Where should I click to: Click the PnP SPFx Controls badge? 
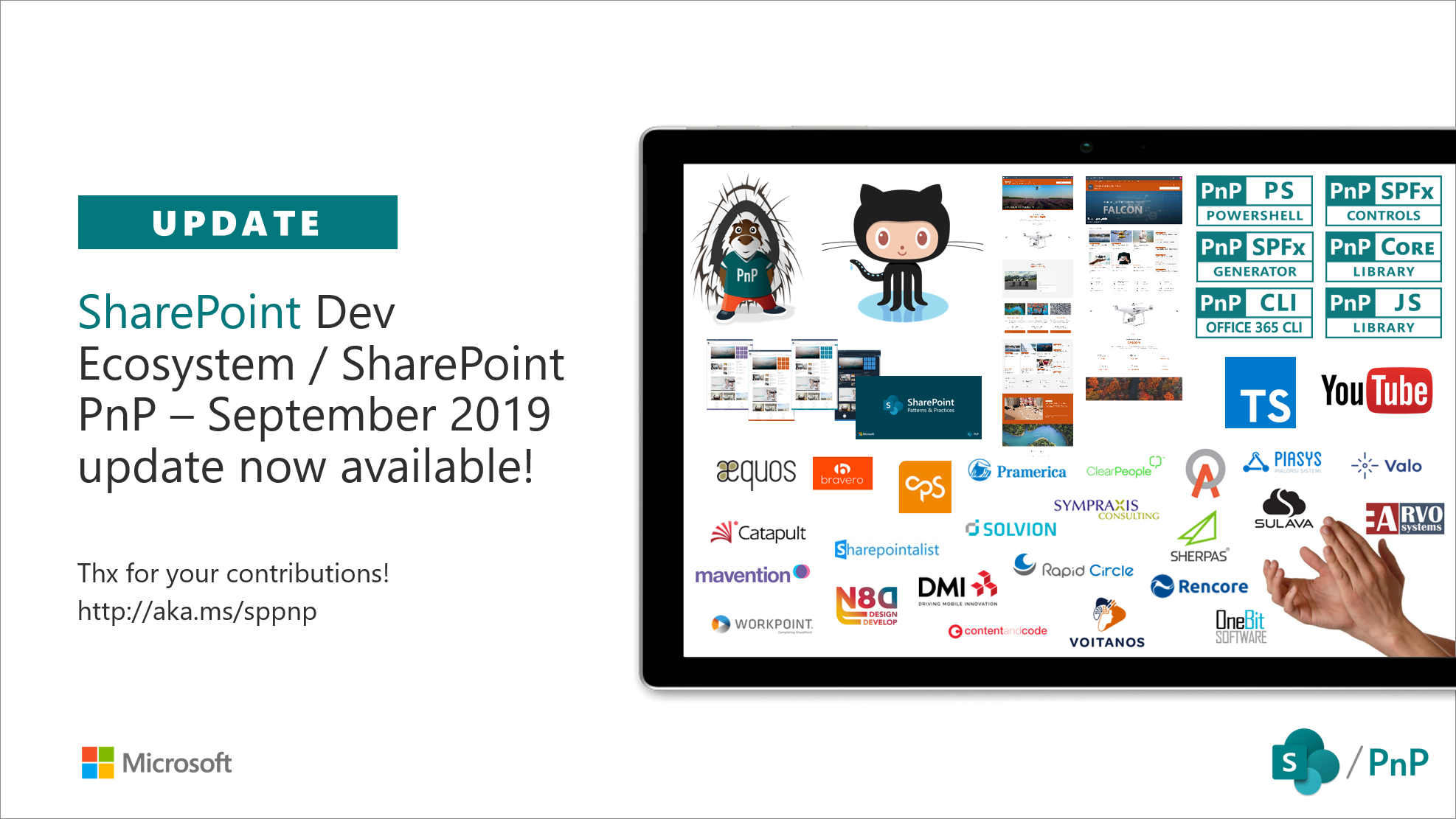pyautogui.click(x=1383, y=201)
